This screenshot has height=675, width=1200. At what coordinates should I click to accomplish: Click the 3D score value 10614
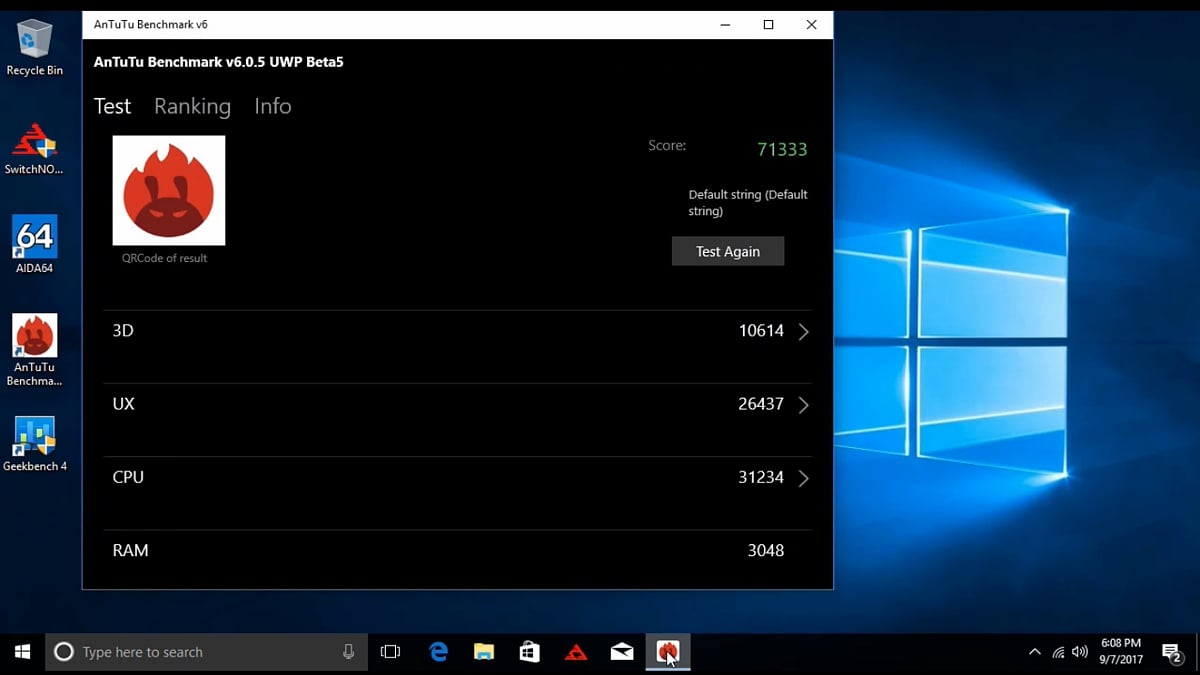[x=761, y=330]
